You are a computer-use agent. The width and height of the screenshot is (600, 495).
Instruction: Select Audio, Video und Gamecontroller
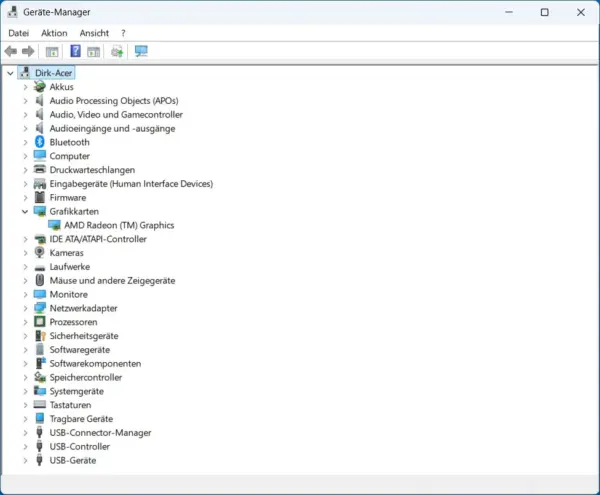116,114
